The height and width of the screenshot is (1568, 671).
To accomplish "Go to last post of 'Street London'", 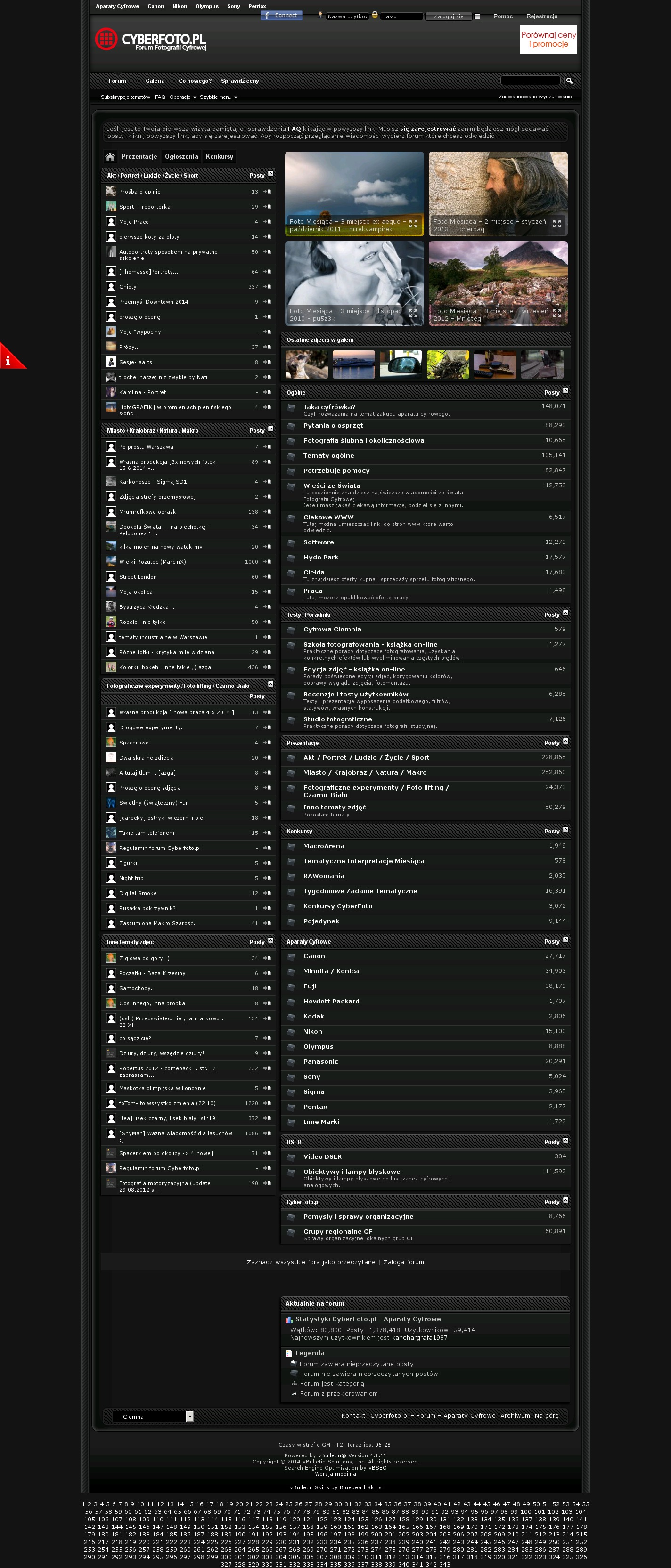I will [267, 577].
